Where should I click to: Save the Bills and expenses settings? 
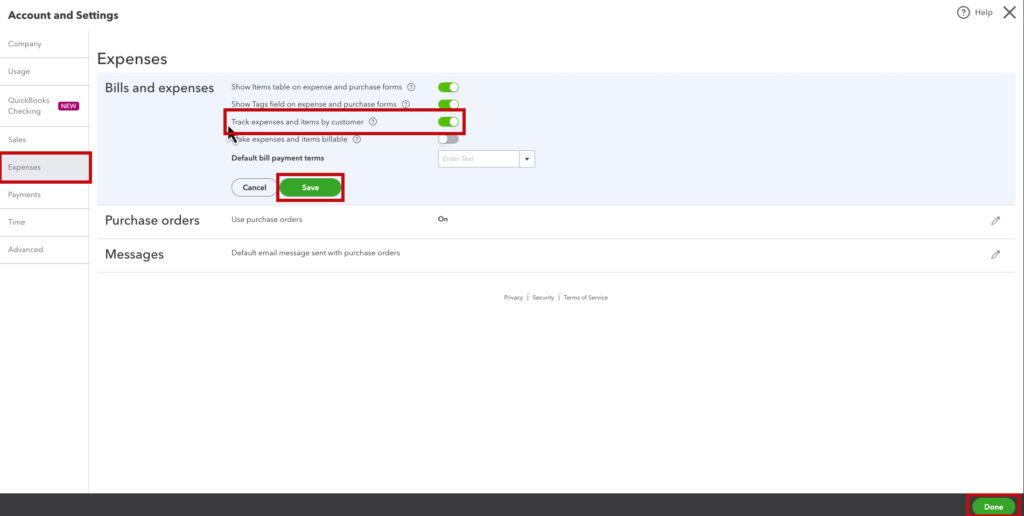pyautogui.click(x=310, y=187)
